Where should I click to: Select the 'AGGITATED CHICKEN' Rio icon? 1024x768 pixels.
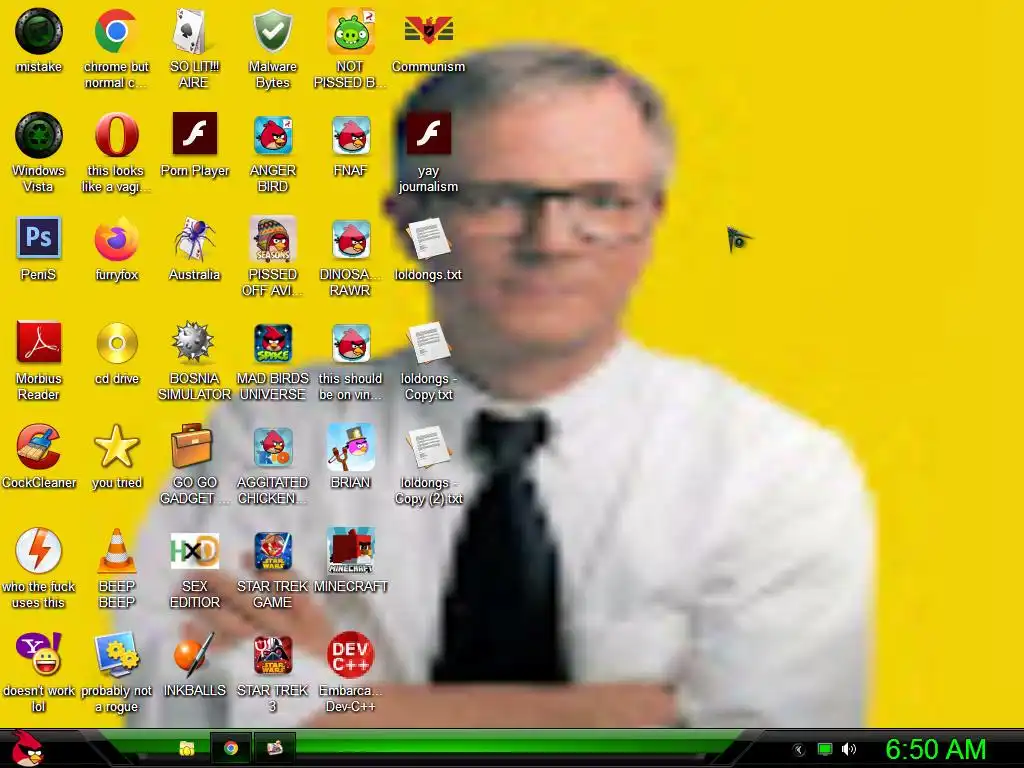pos(272,447)
